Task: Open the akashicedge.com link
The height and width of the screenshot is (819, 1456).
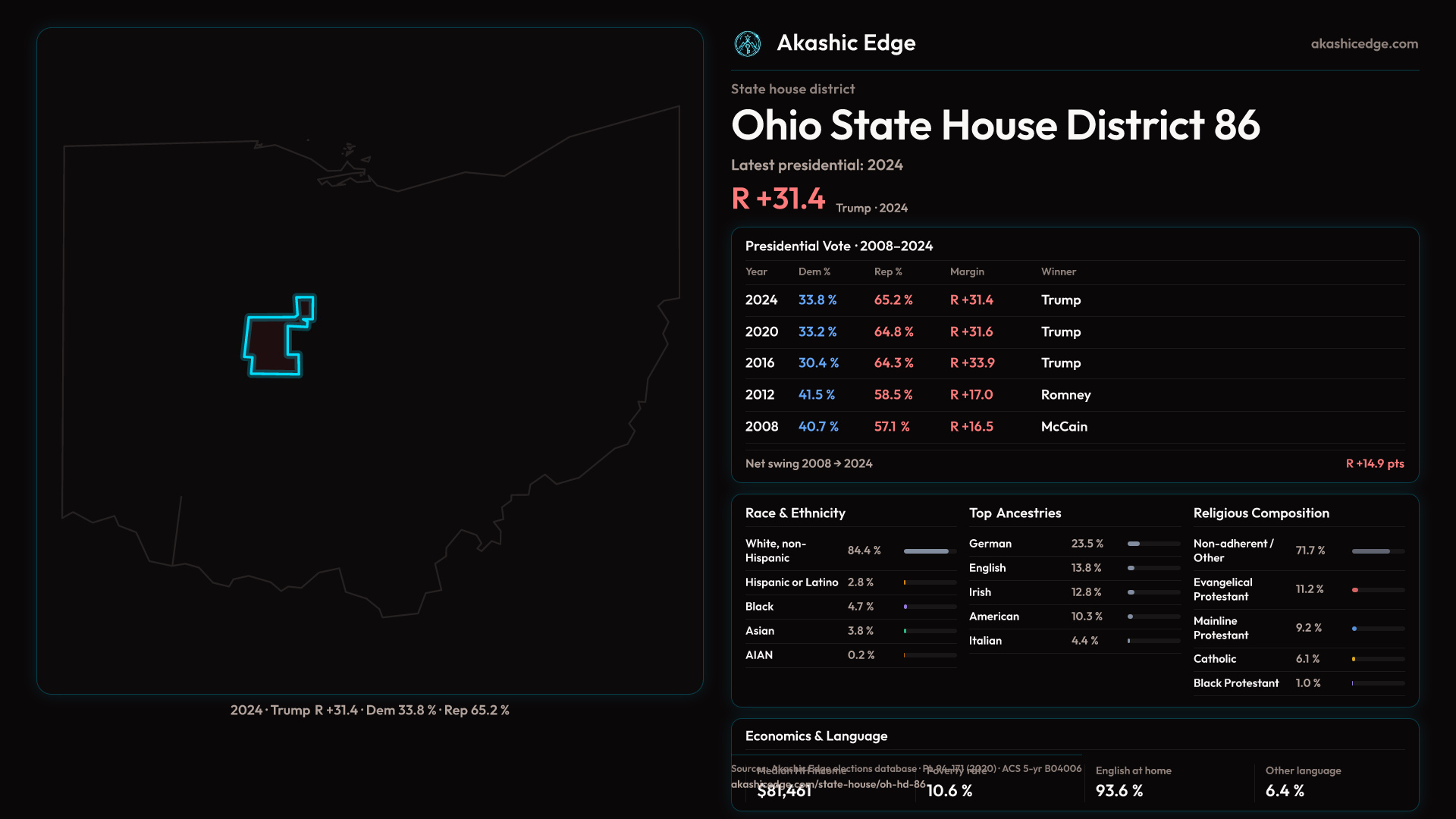Action: 1363,44
